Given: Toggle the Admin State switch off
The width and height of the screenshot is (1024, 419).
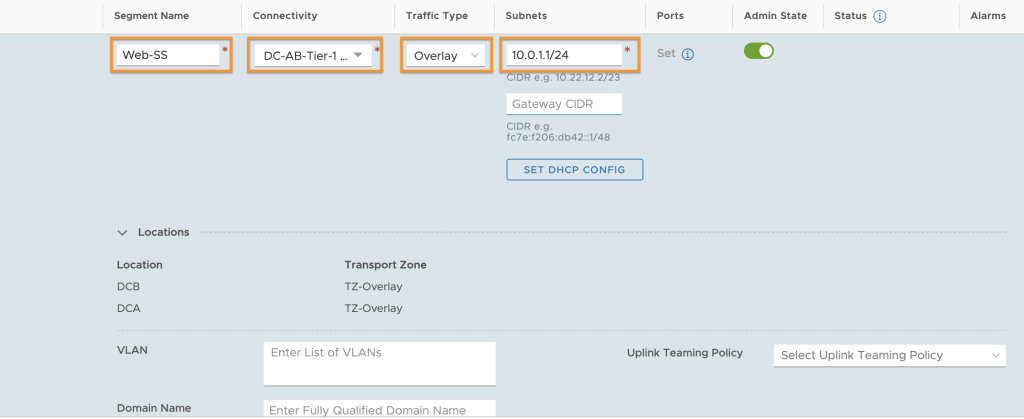Looking at the screenshot, I should click(758, 51).
